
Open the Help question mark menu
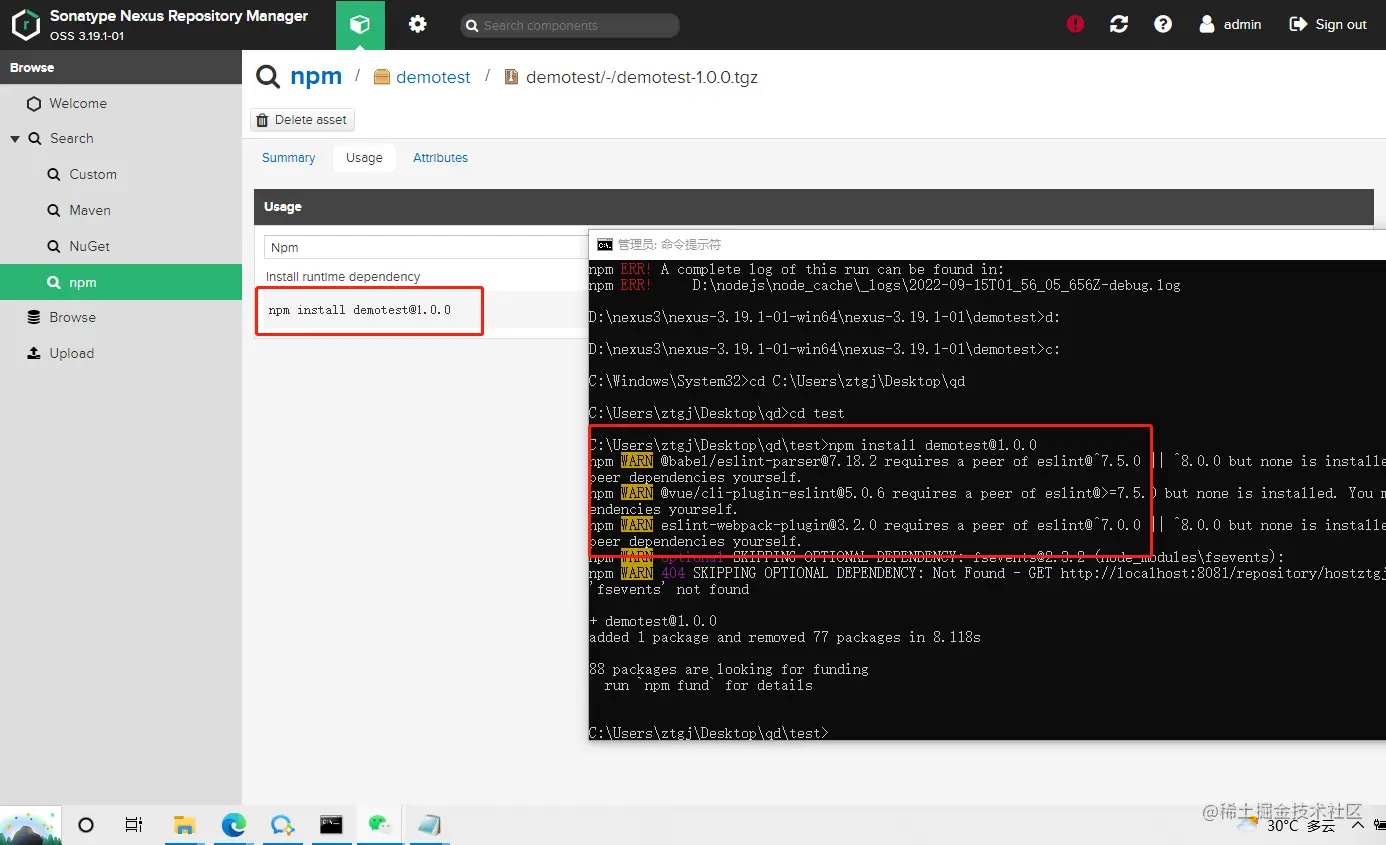(x=1163, y=24)
